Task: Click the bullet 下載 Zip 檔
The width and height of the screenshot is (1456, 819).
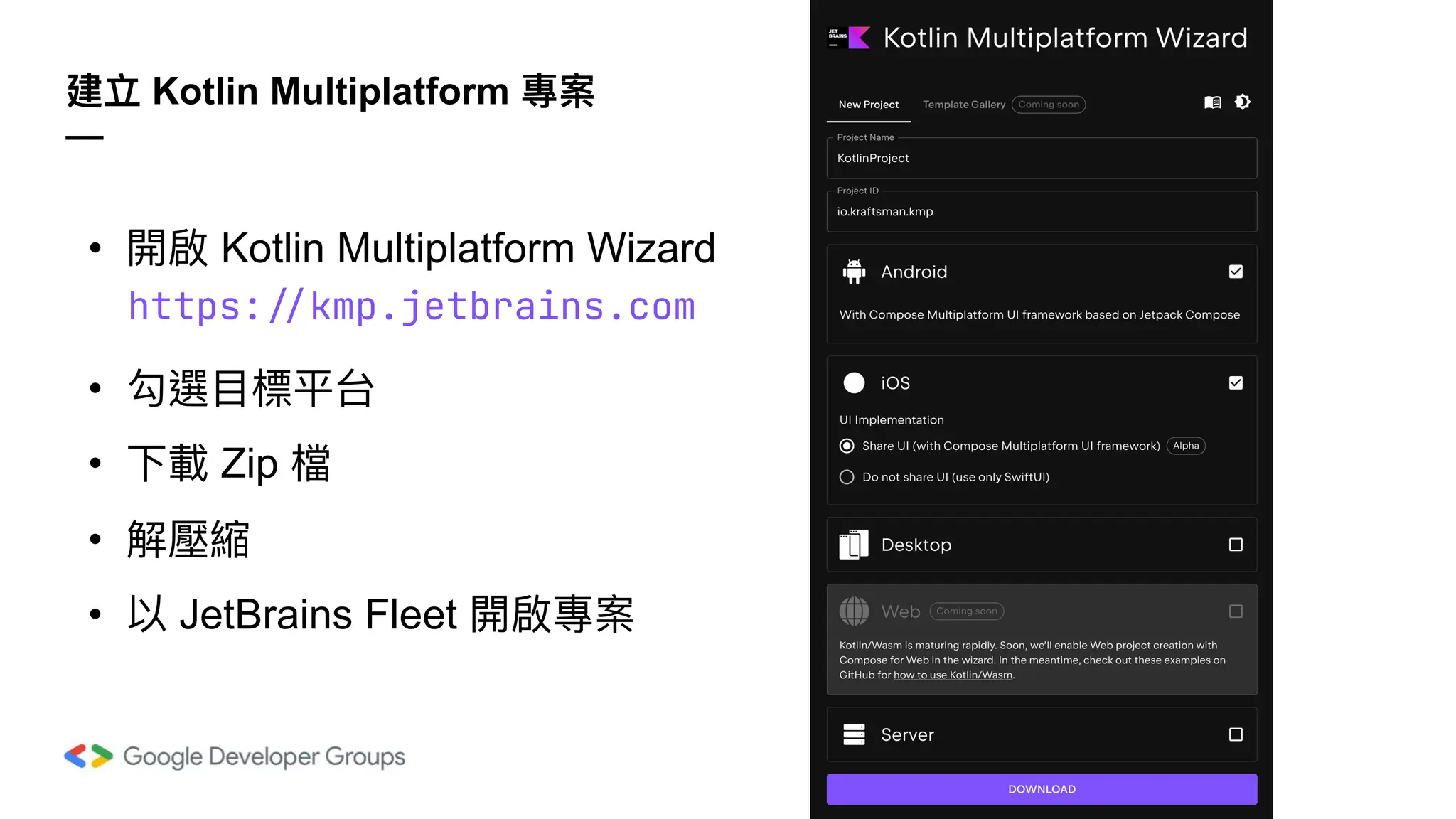Action: (229, 464)
